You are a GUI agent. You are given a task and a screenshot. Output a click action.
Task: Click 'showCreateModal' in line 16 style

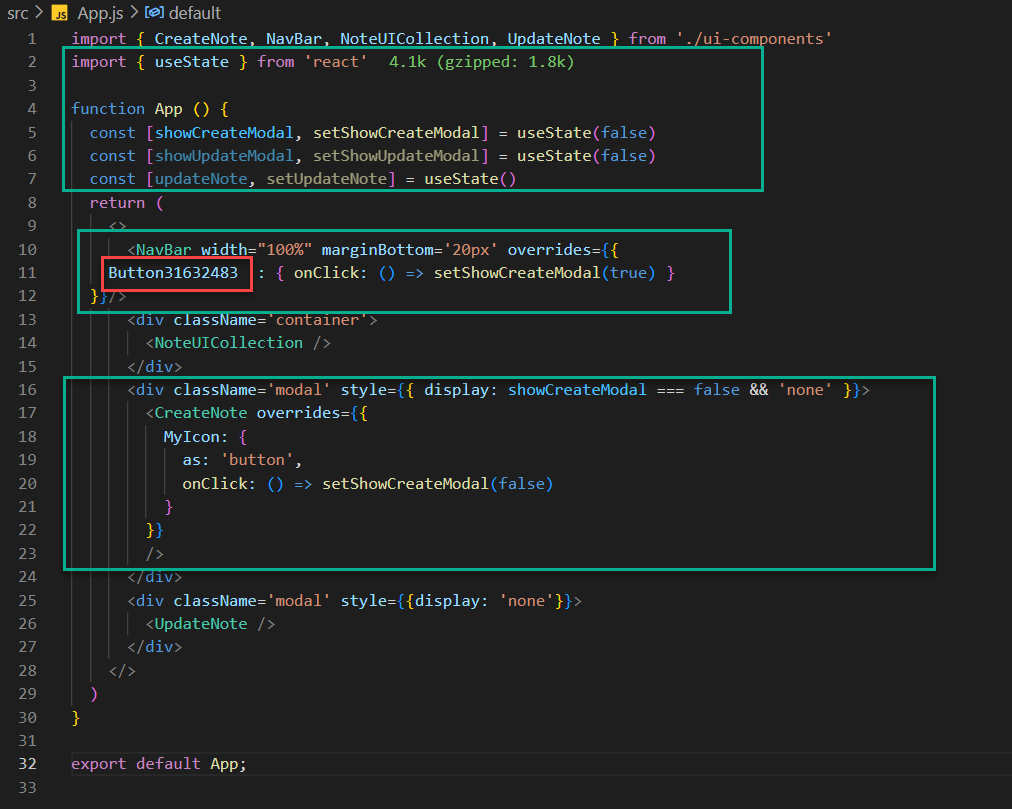(577, 390)
